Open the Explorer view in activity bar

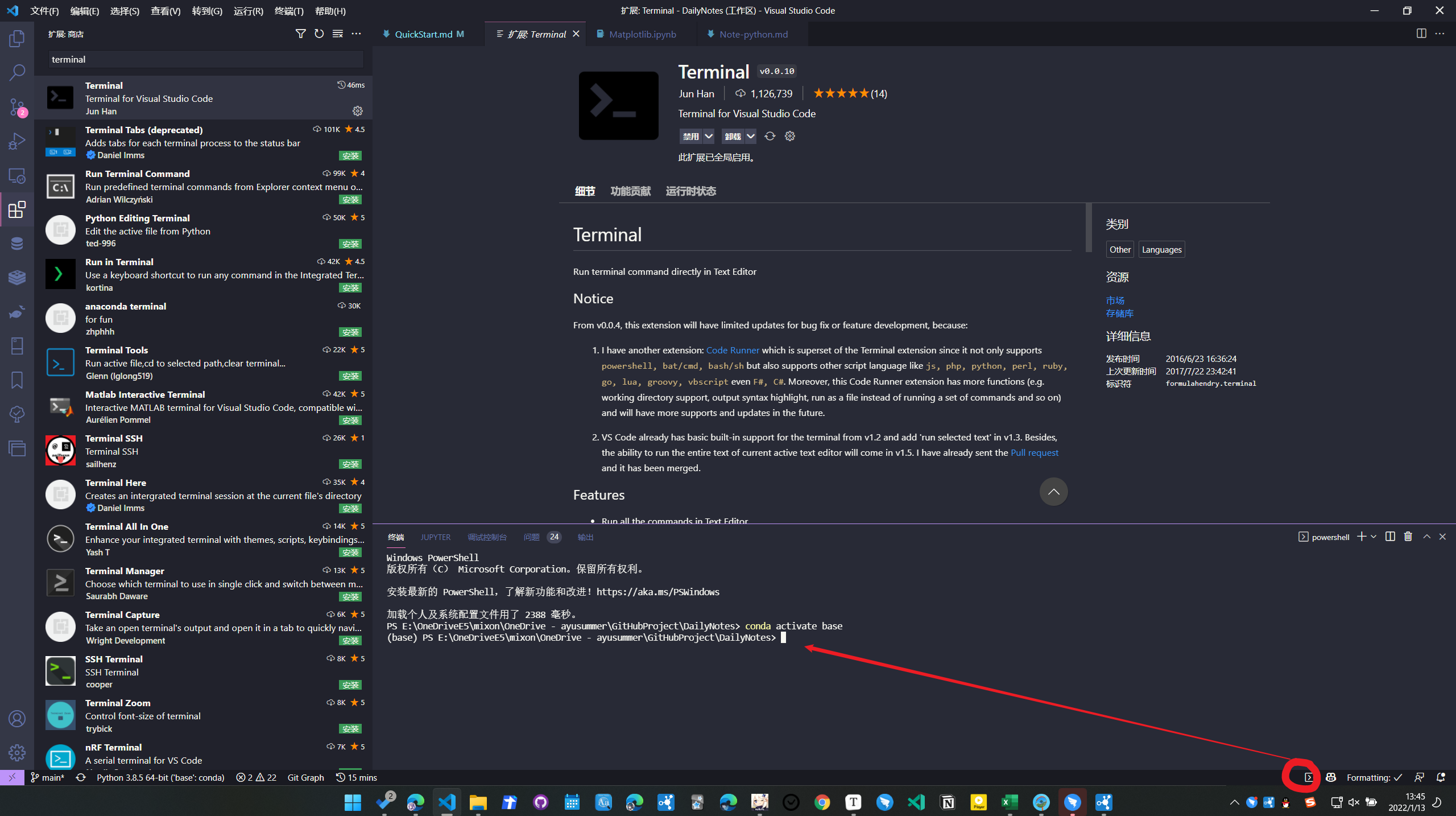tap(17, 39)
